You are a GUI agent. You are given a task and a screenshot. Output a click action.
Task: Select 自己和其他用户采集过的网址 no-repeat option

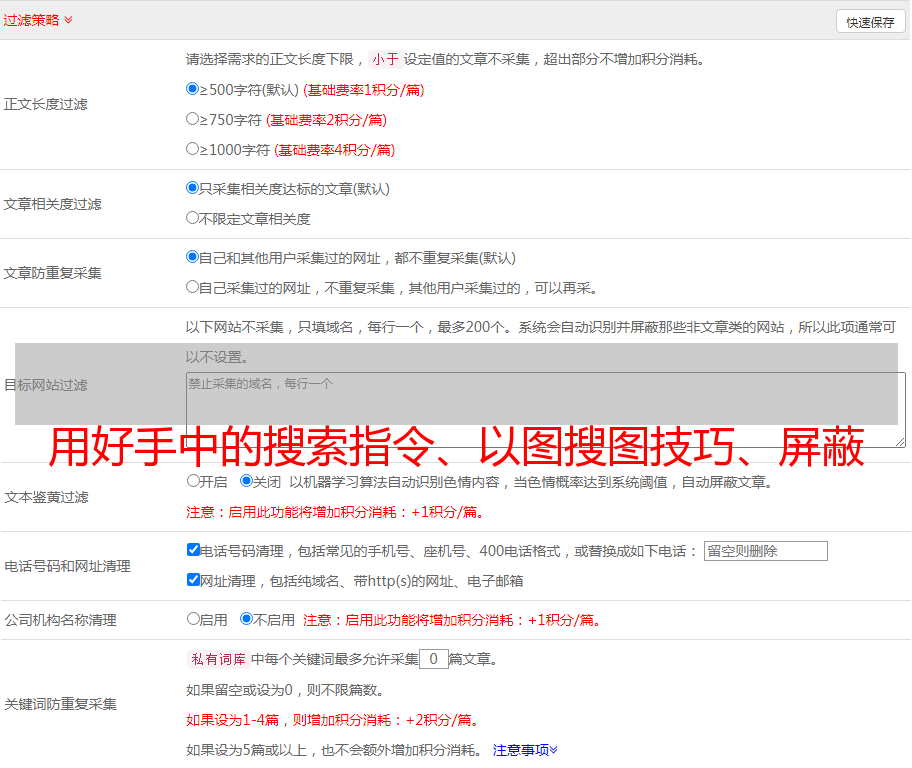tap(193, 257)
